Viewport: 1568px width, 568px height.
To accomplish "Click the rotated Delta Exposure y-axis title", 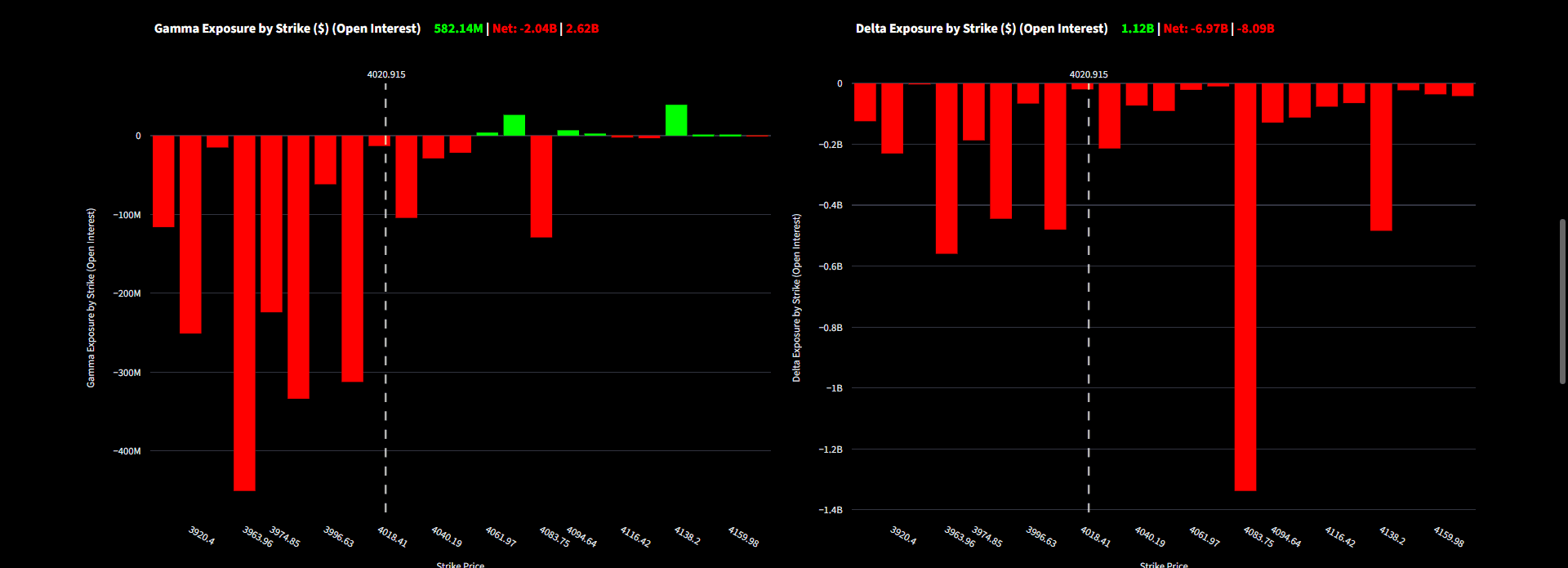I will click(796, 298).
